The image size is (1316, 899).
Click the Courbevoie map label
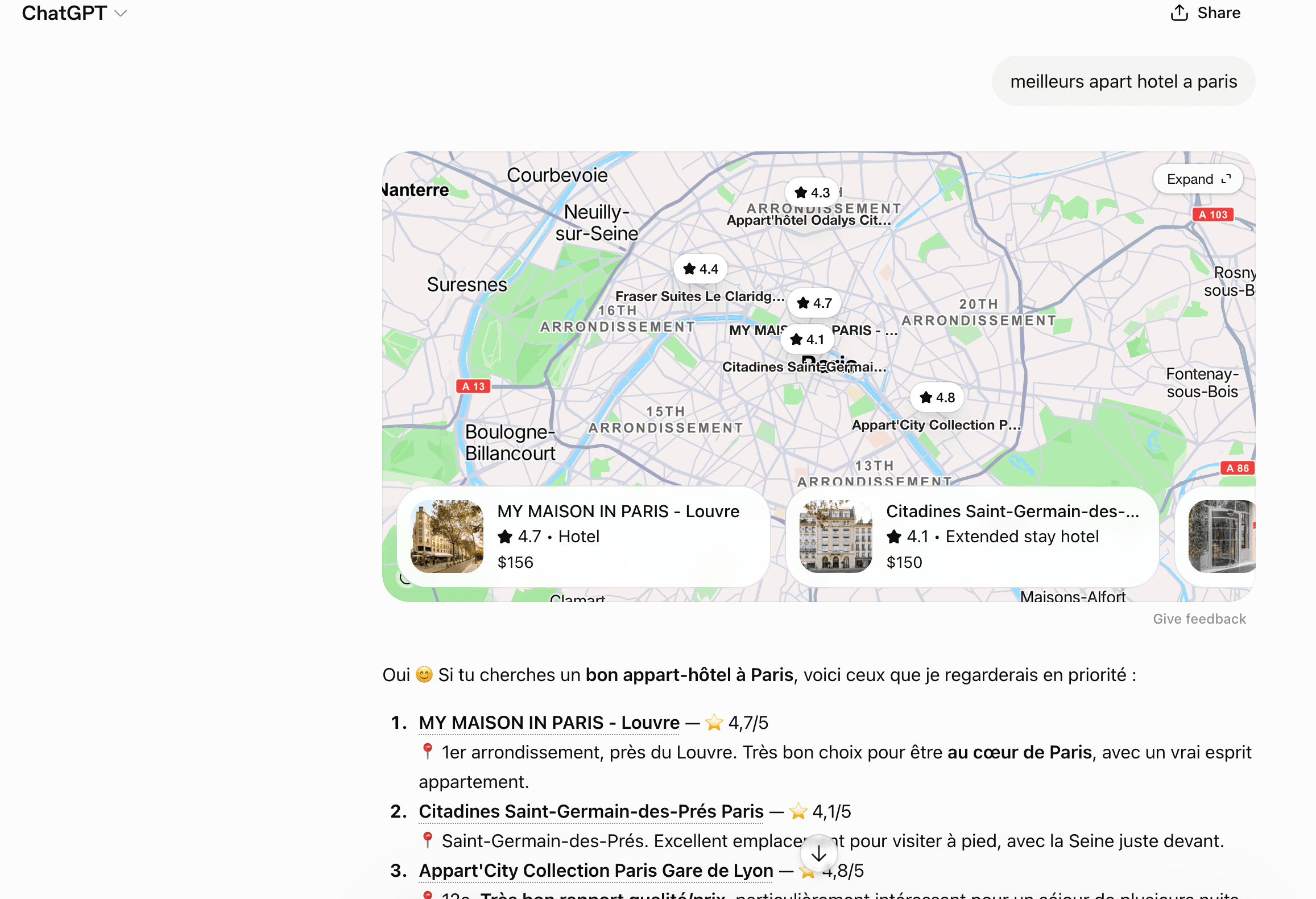pyautogui.click(x=557, y=175)
